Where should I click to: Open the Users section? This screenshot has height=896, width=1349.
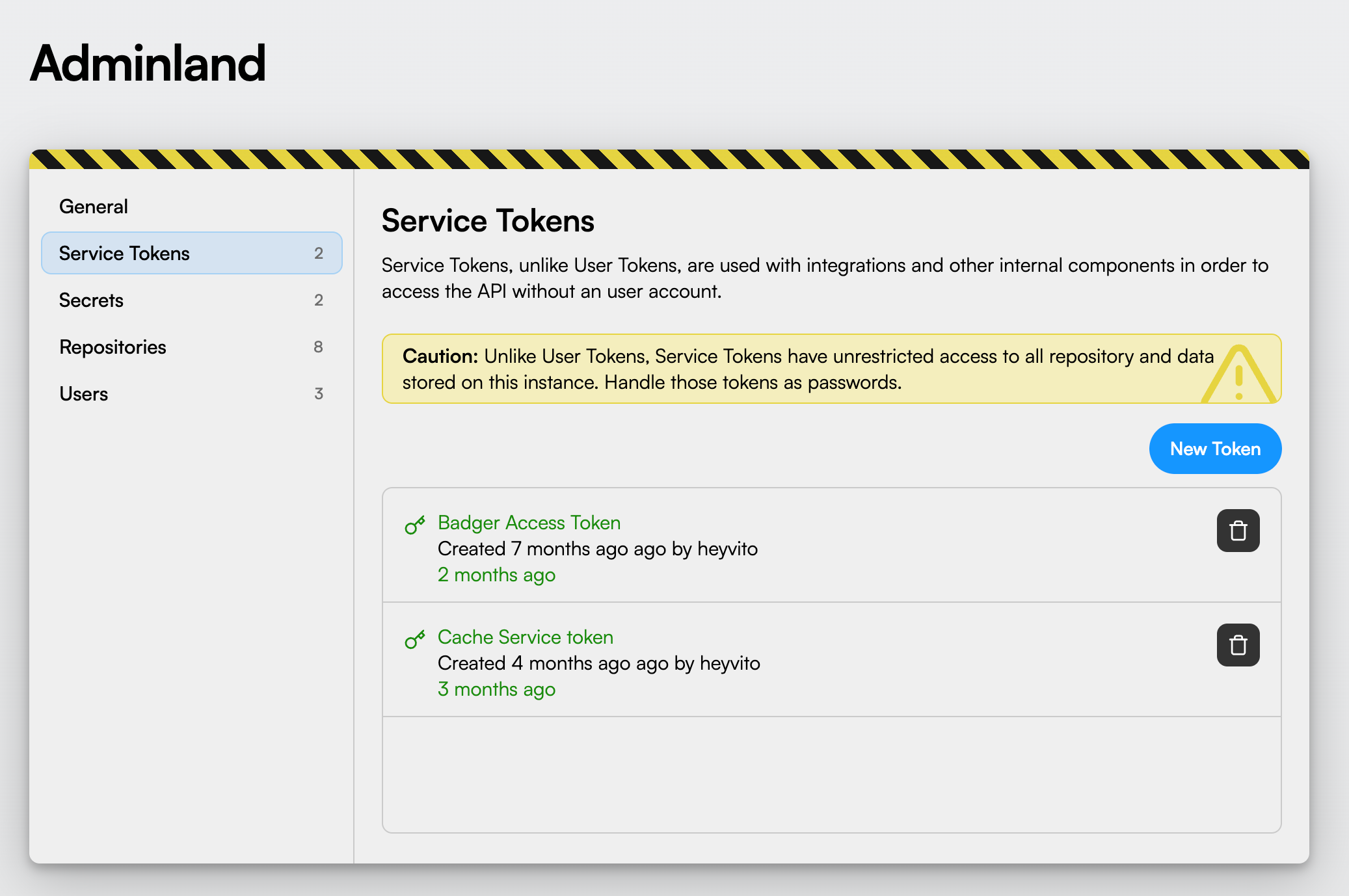click(192, 393)
